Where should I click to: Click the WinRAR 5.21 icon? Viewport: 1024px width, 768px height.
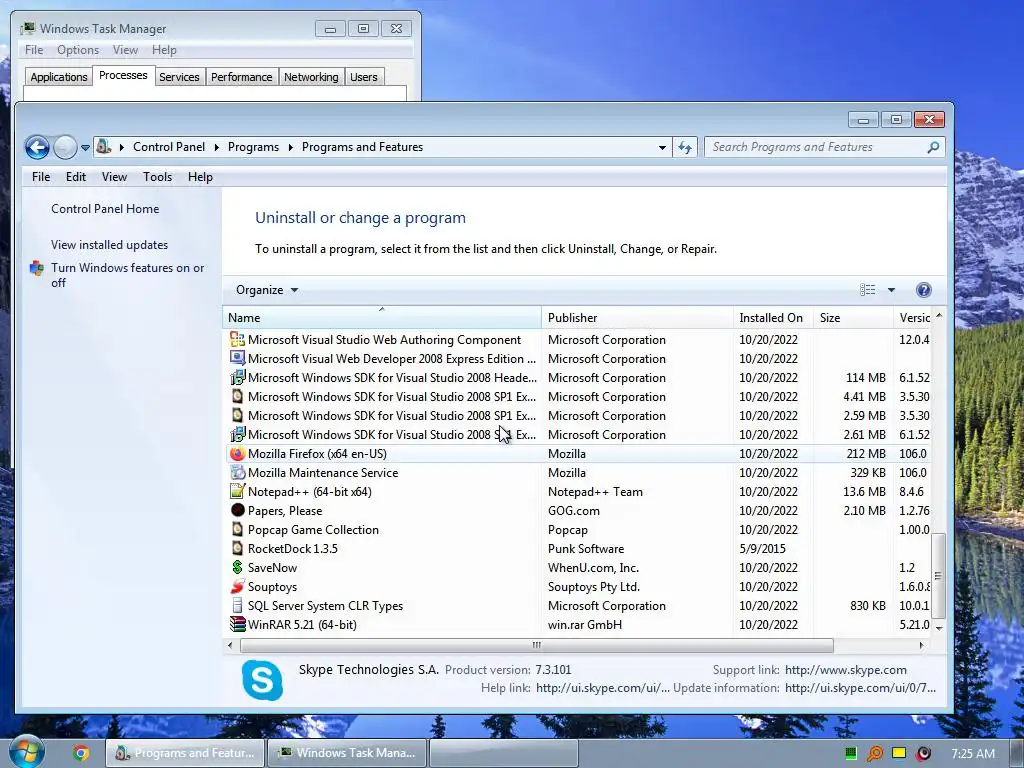coord(238,624)
